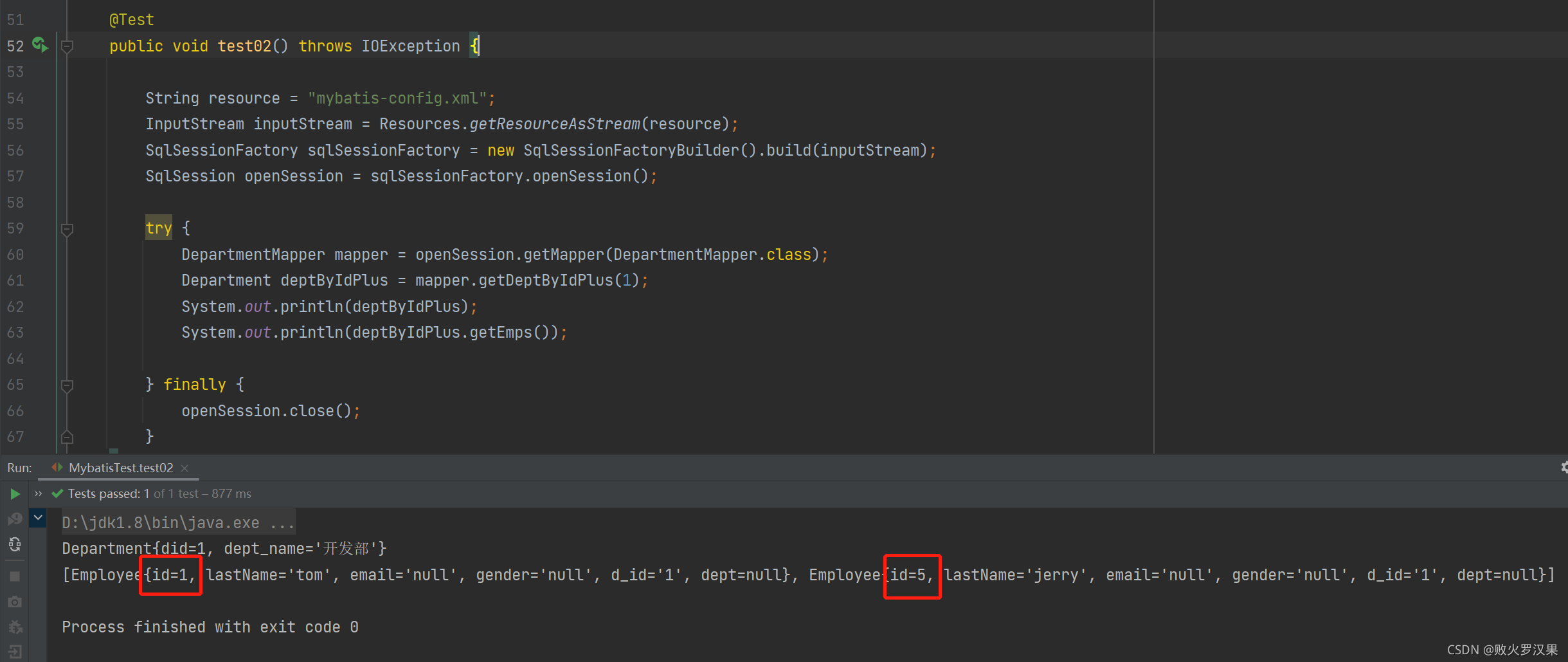This screenshot has width=1568, height=662.
Task: Click the Stop process square icon
Action: 15,576
